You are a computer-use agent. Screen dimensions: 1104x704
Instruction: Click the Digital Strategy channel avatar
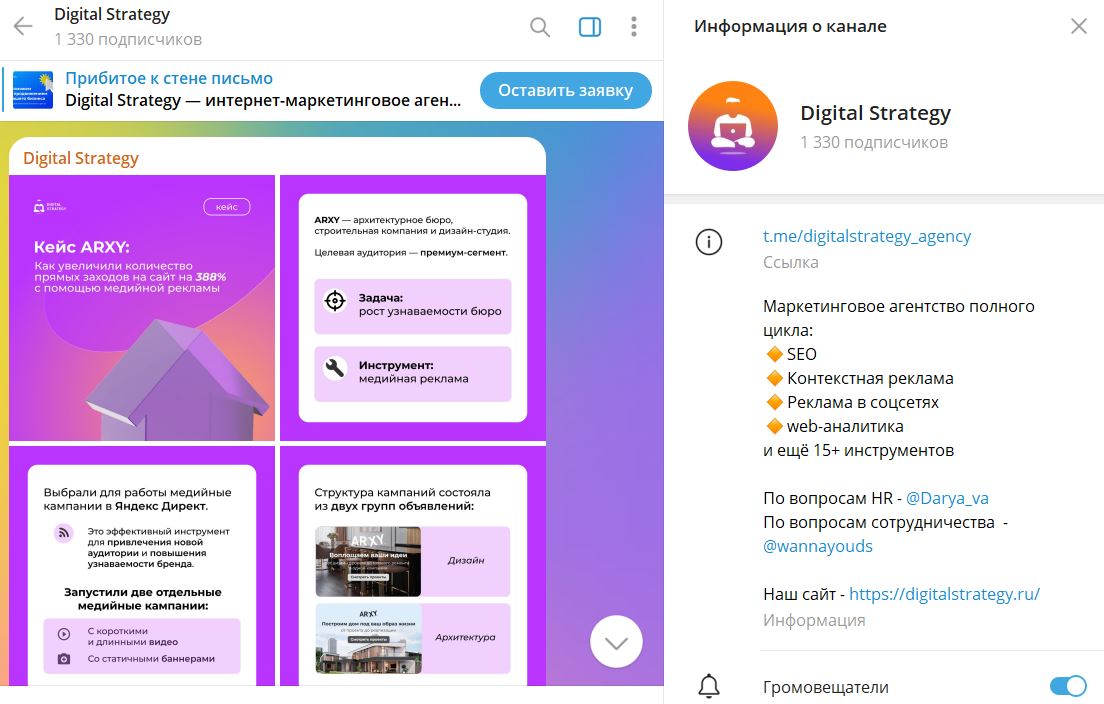pos(733,127)
